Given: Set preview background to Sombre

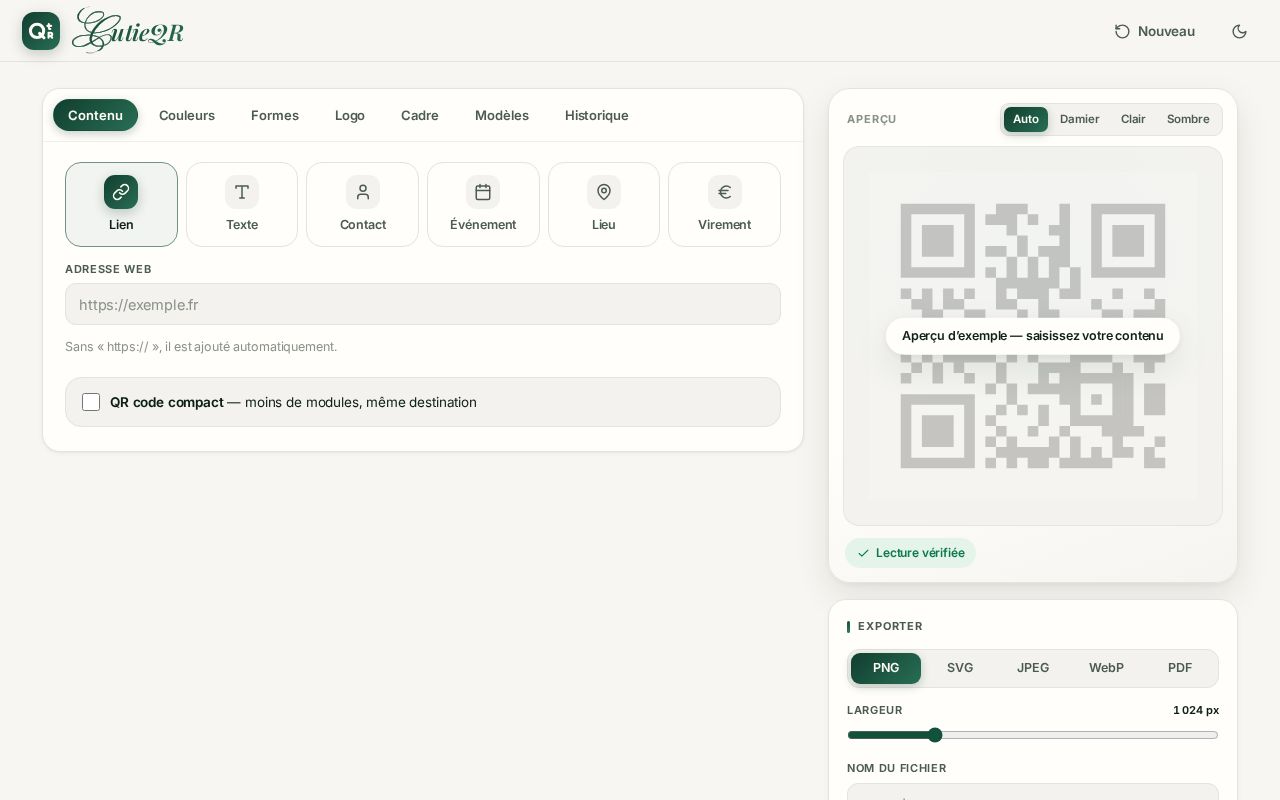Looking at the screenshot, I should click(x=1188, y=119).
